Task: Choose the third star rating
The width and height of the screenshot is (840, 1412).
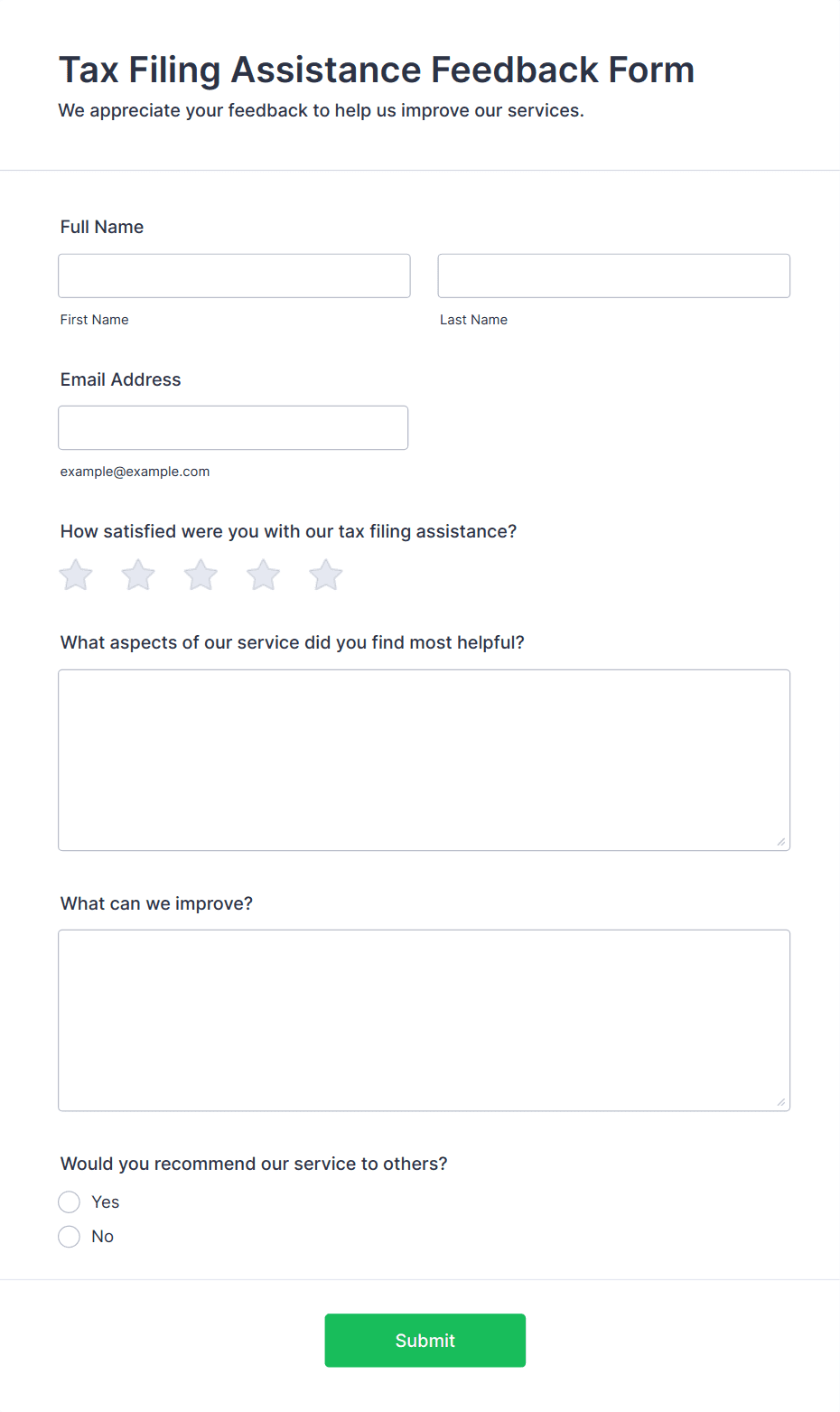Action: pos(201,575)
